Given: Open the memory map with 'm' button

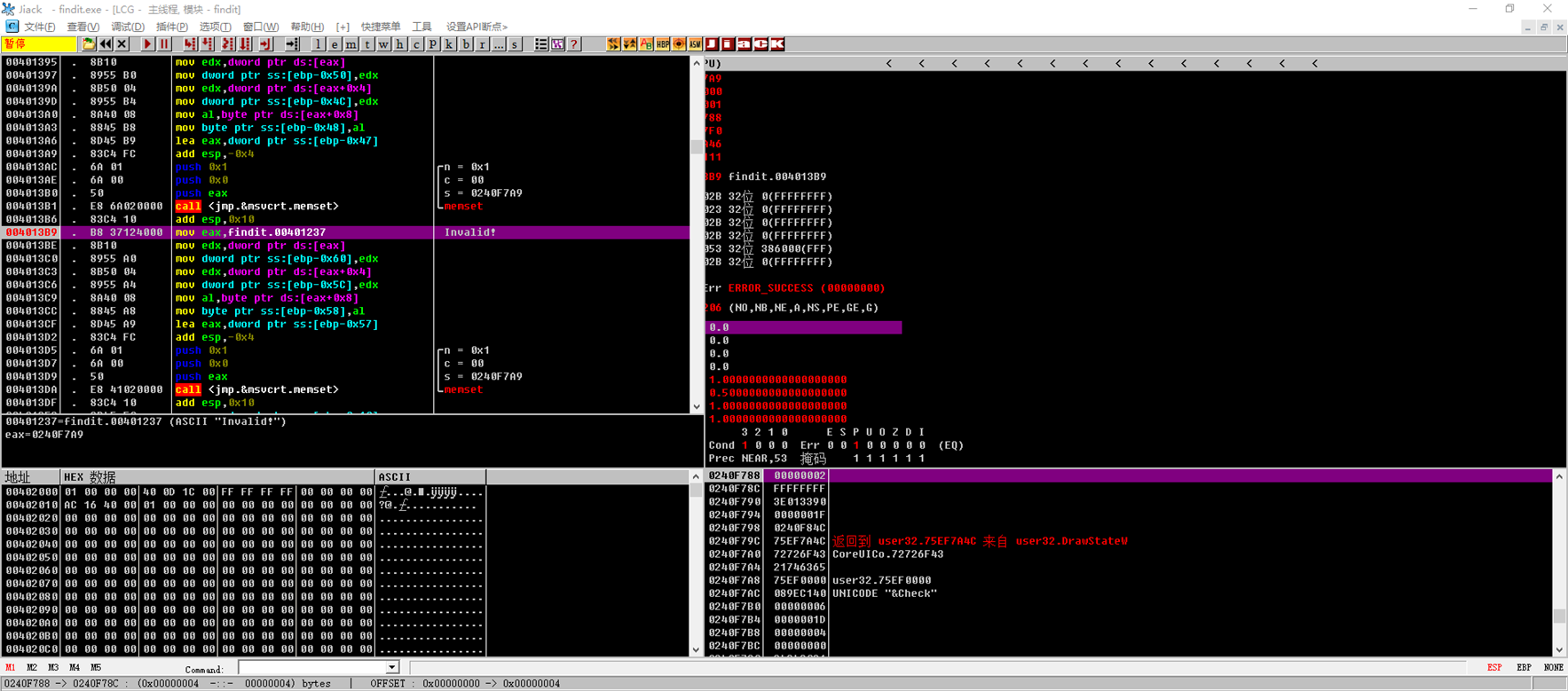Looking at the screenshot, I should (351, 44).
